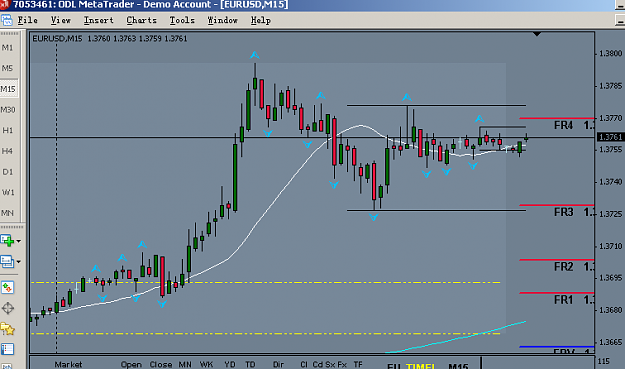Screen dimensions: 625x369
Task: Expand the New Chart dropdown arrow
Action: [x=18, y=241]
